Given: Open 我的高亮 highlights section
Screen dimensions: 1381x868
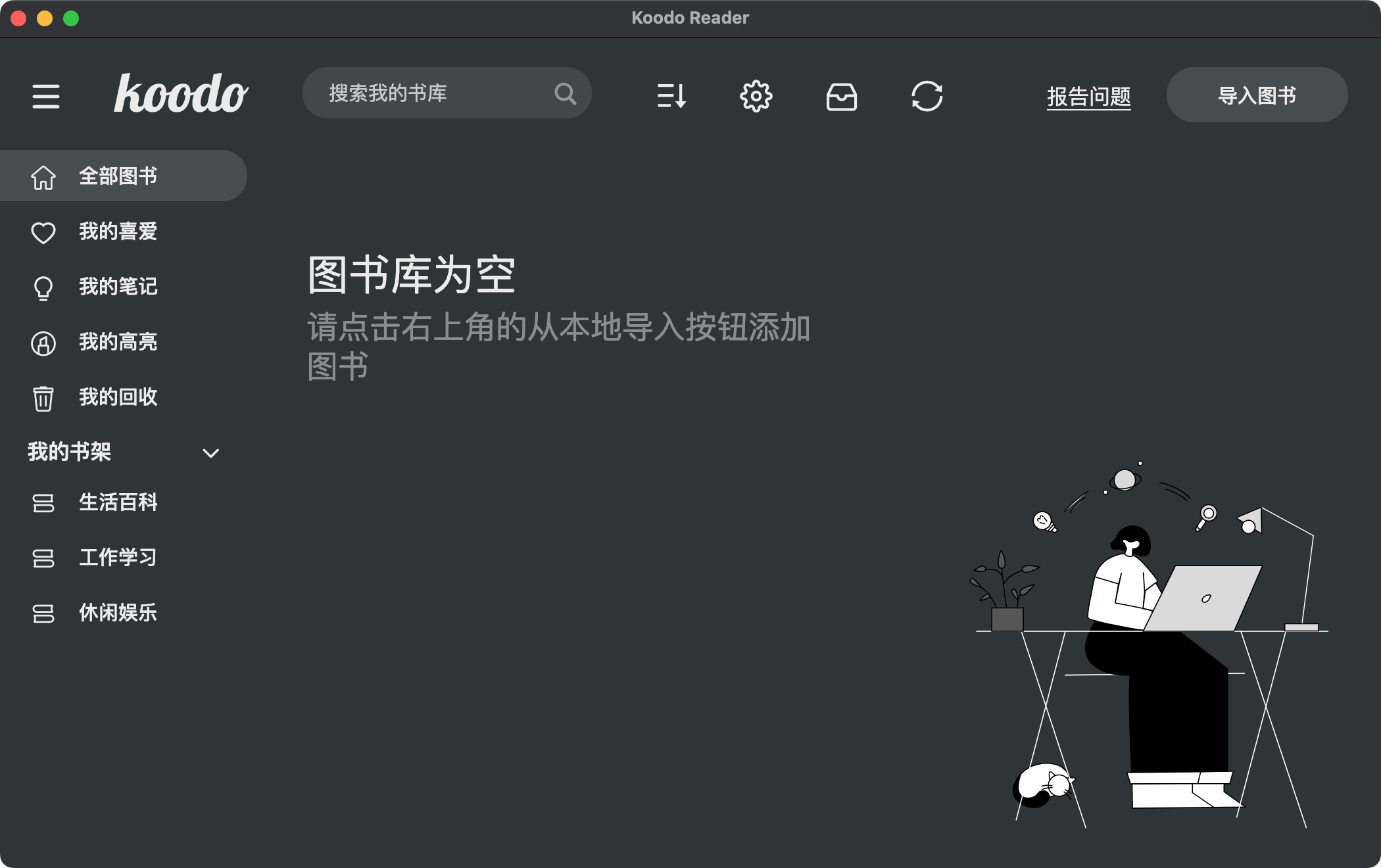Looking at the screenshot, I should (124, 342).
